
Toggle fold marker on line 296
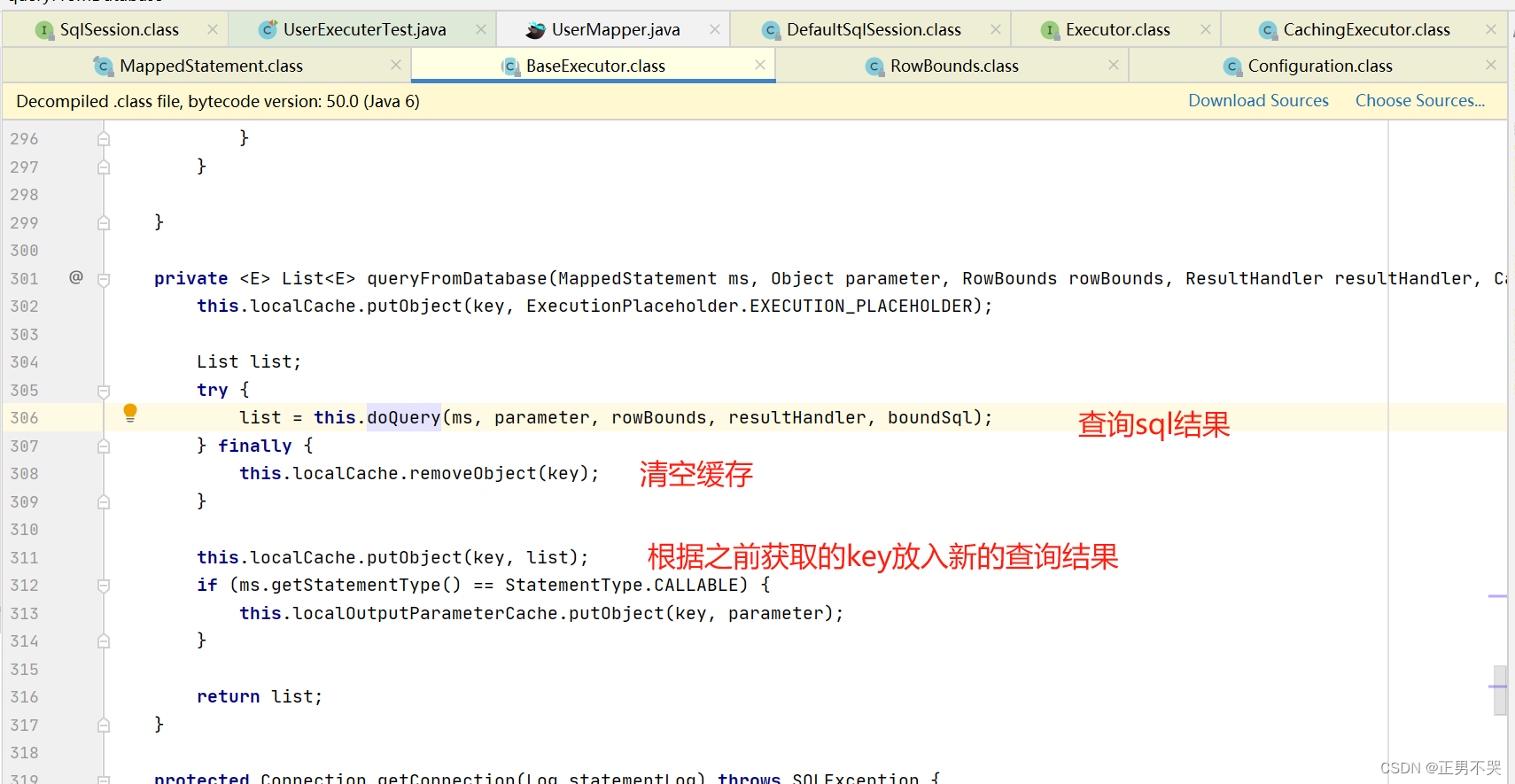pos(104,139)
